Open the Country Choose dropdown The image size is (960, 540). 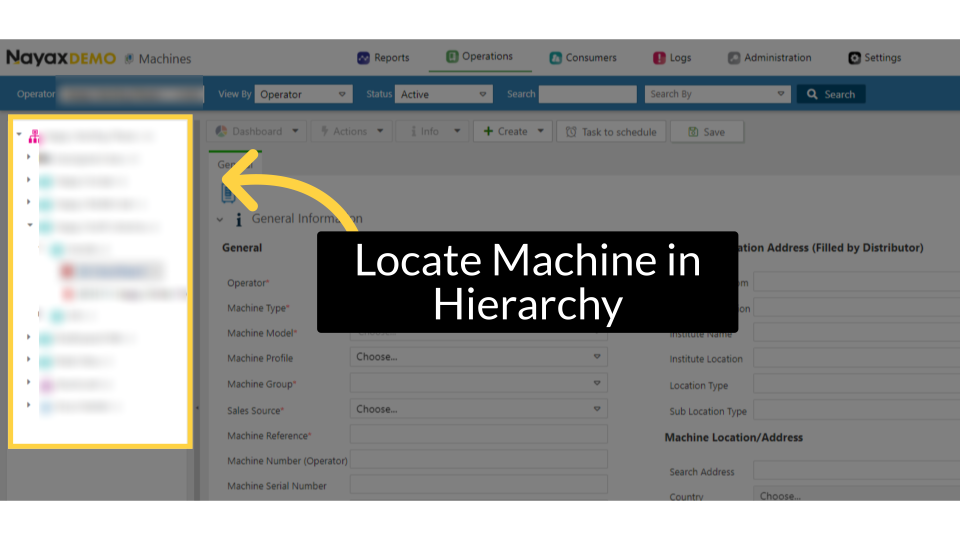click(857, 494)
